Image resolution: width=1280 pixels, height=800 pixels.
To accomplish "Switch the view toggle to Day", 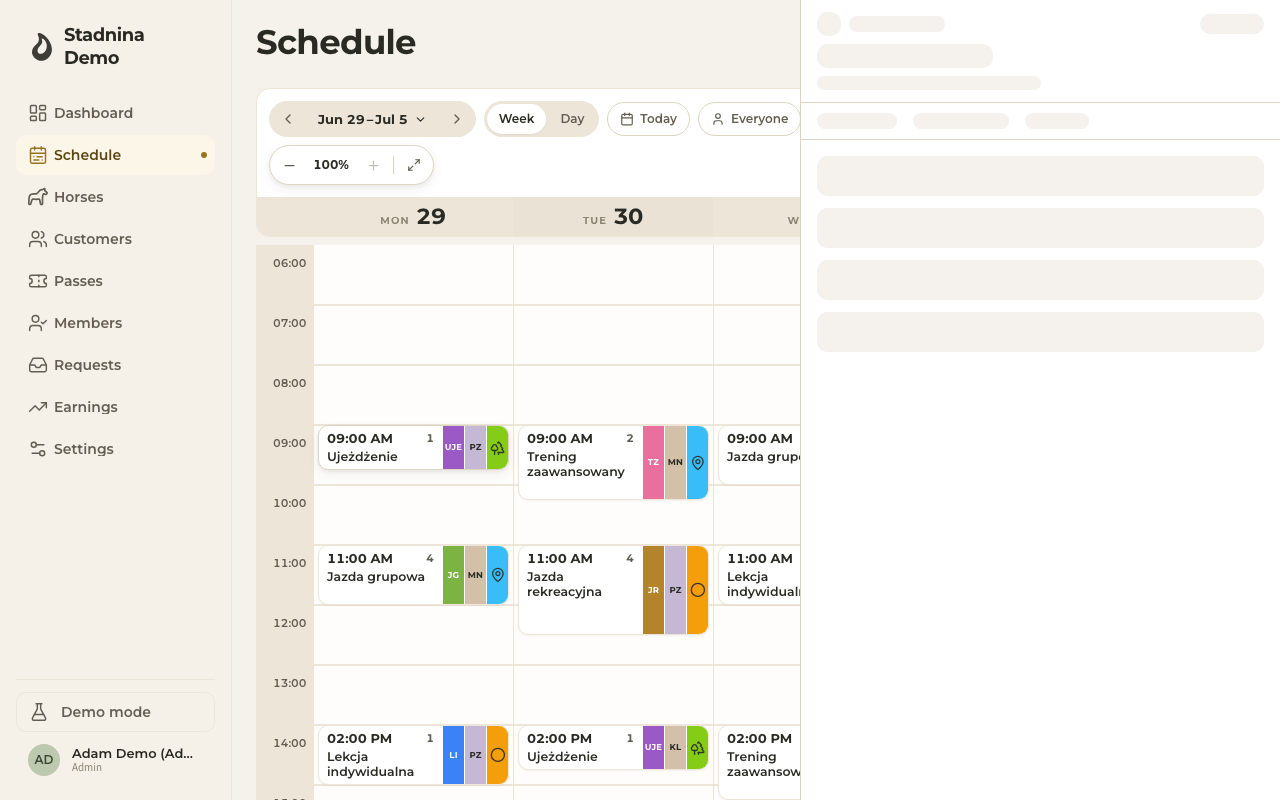I will 572,119.
